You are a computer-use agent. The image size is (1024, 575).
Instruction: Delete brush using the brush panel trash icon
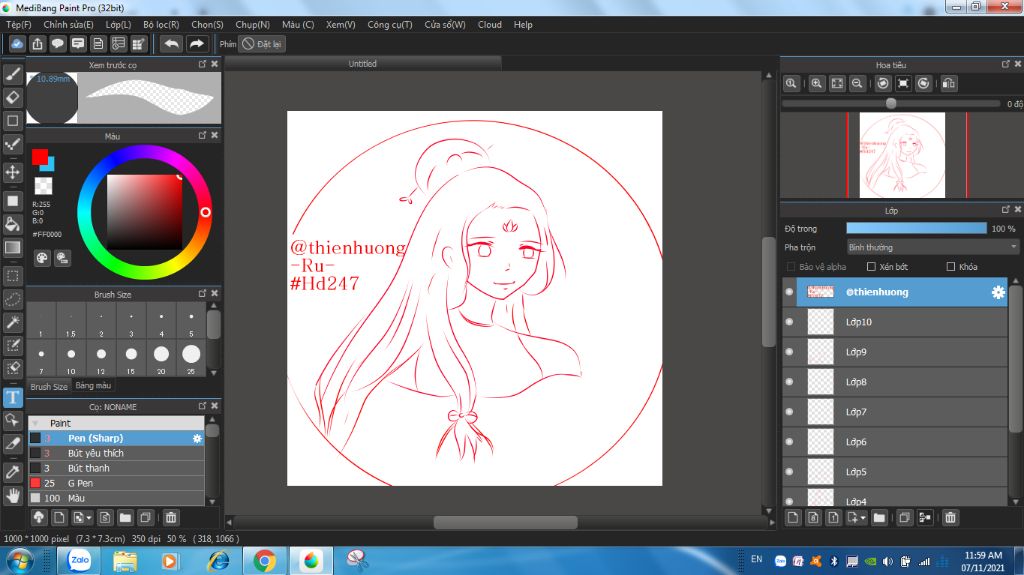coord(170,518)
